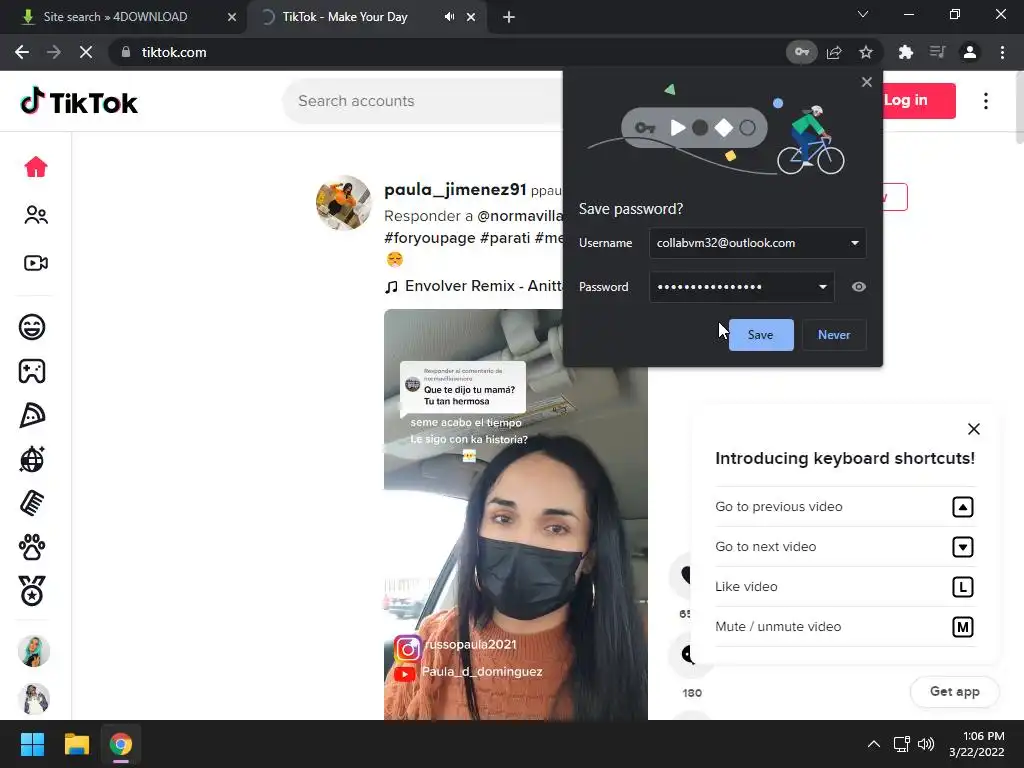Click the Mute / unmute video M key
Viewport: 1024px width, 768px height.
(963, 627)
